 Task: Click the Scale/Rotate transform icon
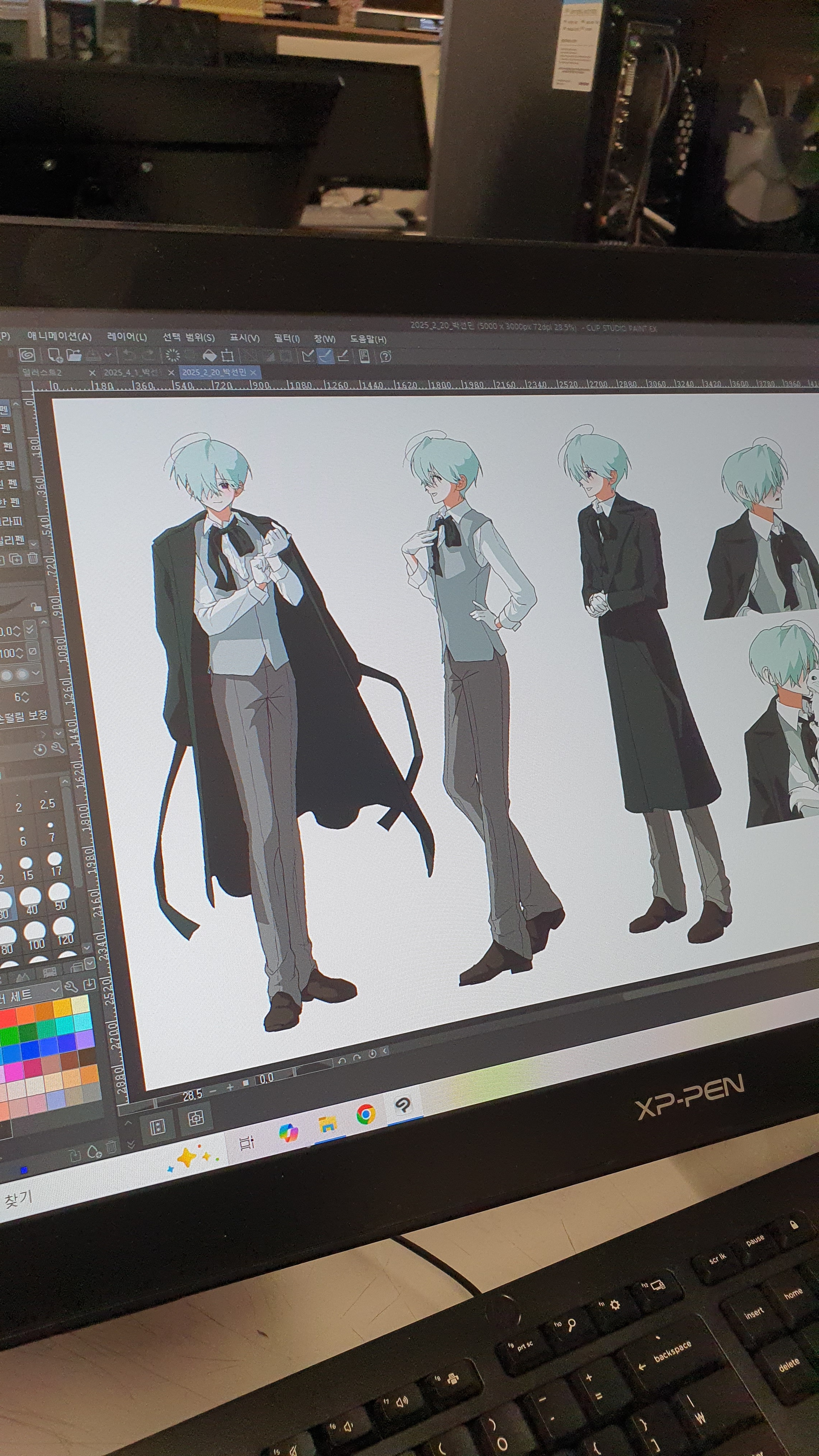[x=227, y=356]
